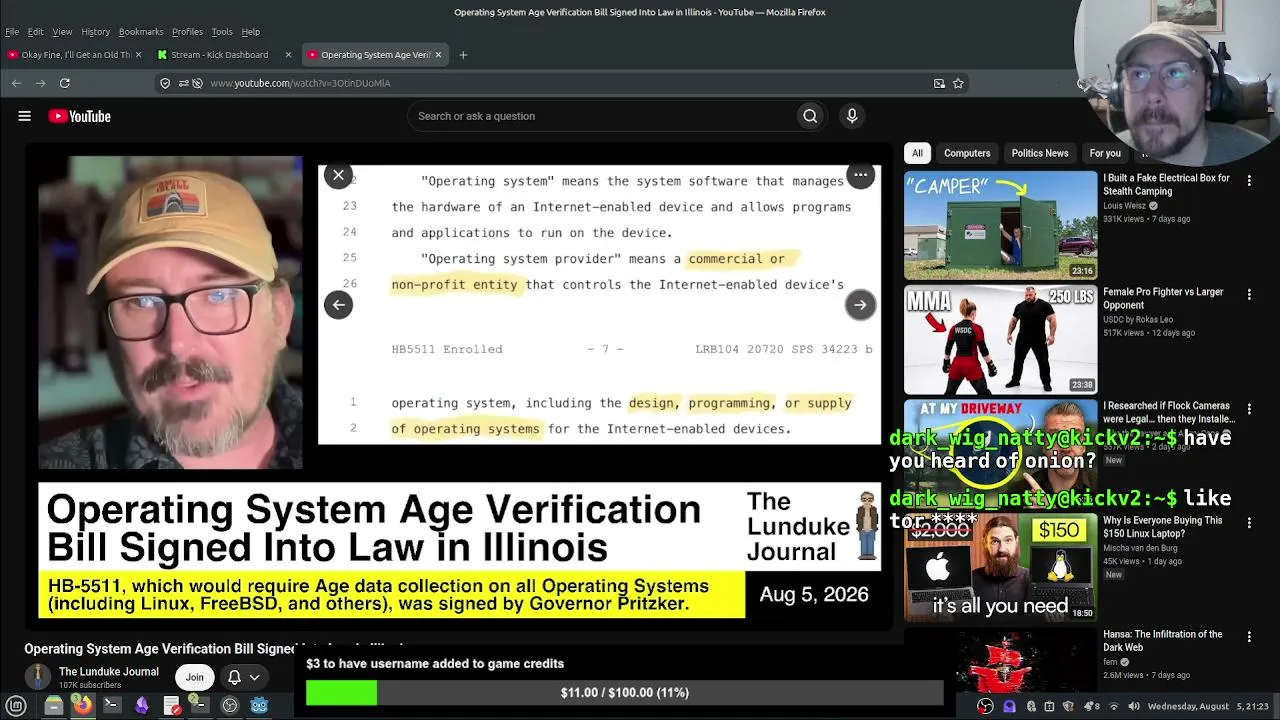Go back with the browser back arrow
1280x720 pixels.
point(16,83)
